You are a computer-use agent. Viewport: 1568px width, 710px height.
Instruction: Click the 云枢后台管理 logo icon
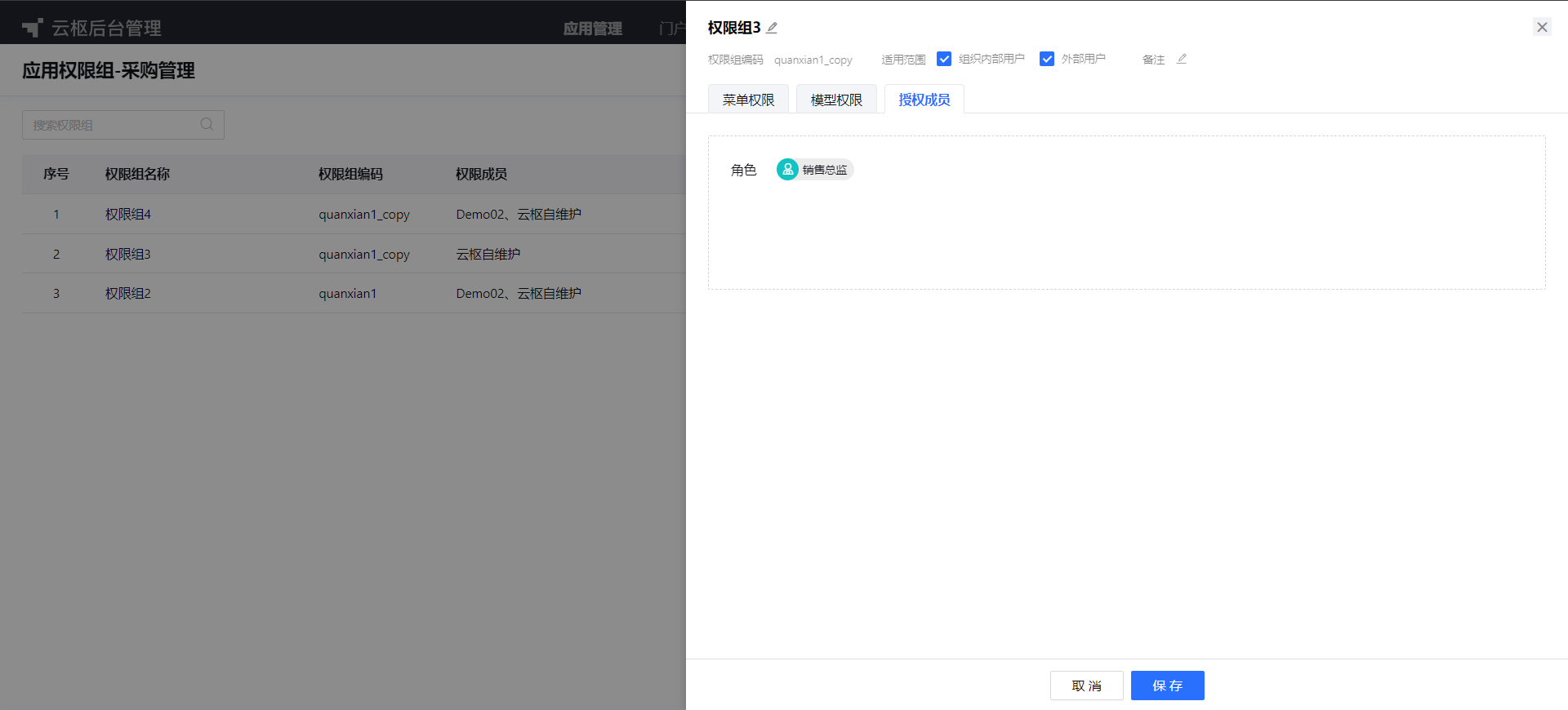(33, 28)
